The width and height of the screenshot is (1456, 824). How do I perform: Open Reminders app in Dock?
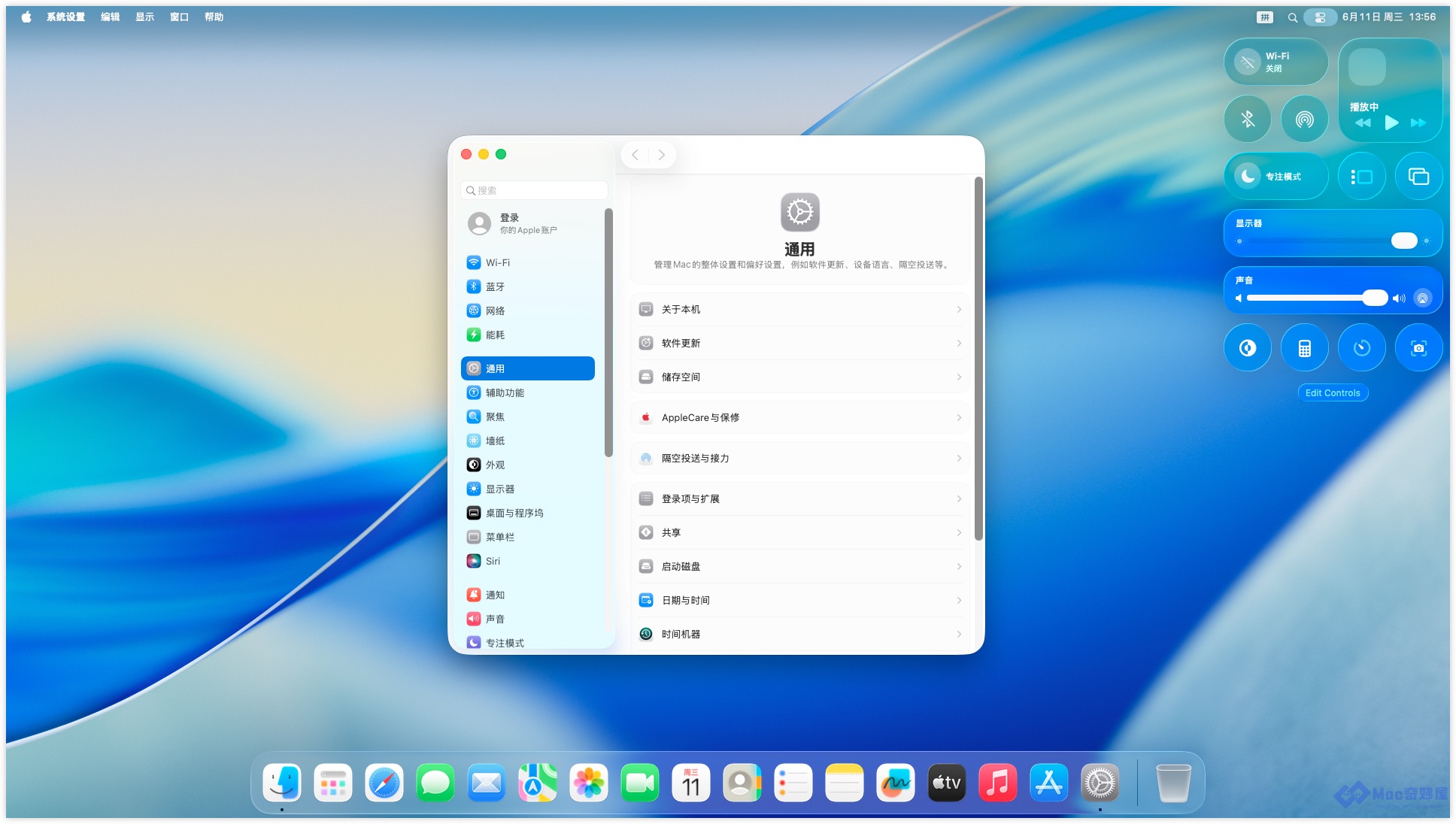(793, 783)
